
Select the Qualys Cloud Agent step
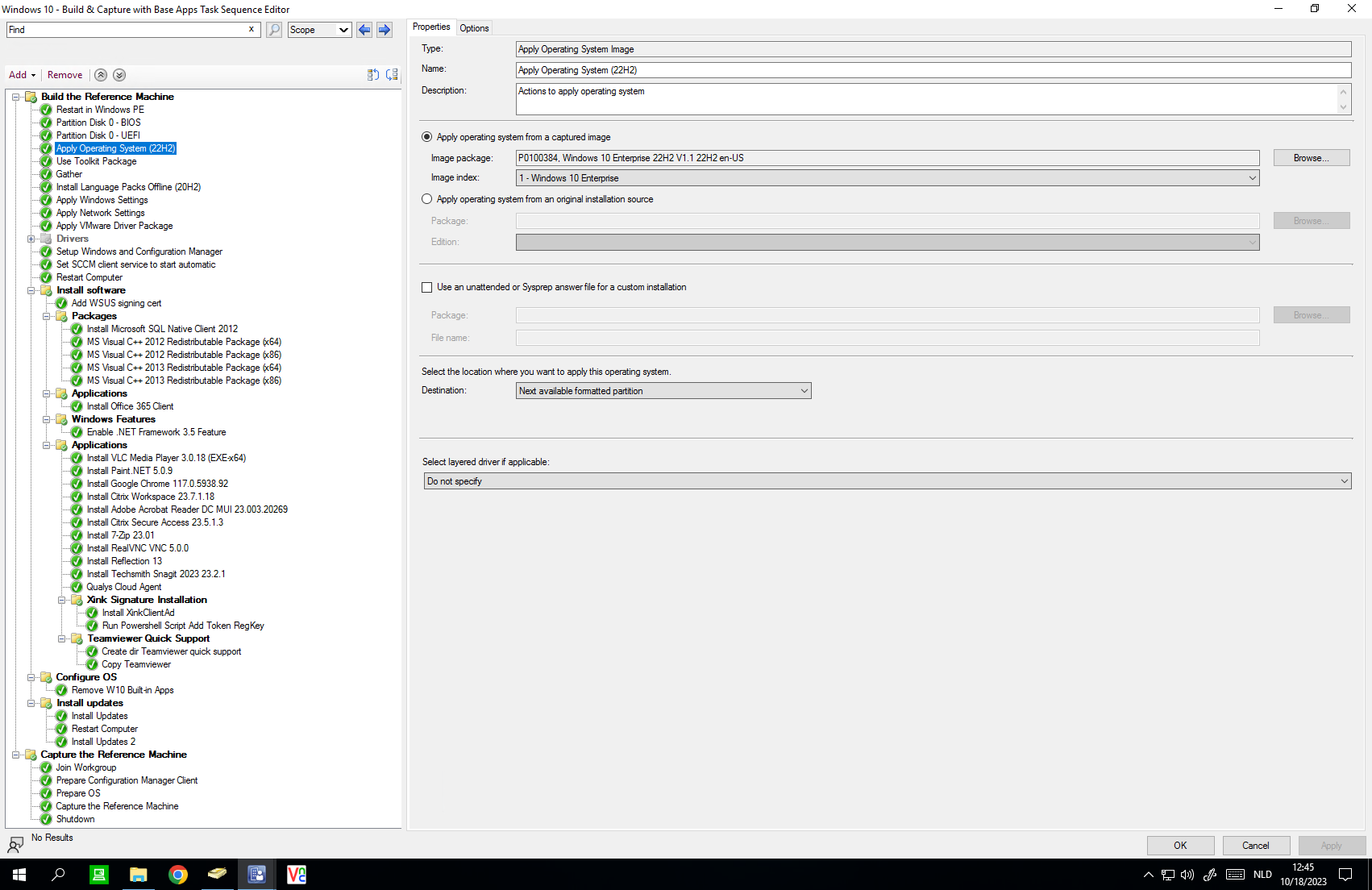(123, 587)
